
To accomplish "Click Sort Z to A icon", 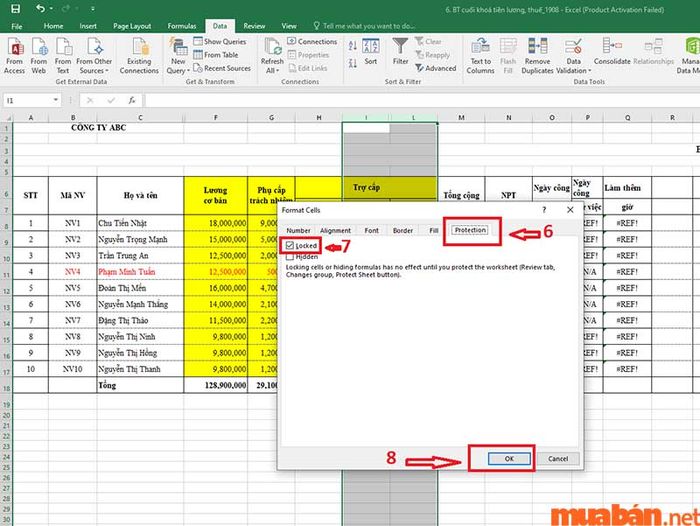I will click(353, 63).
